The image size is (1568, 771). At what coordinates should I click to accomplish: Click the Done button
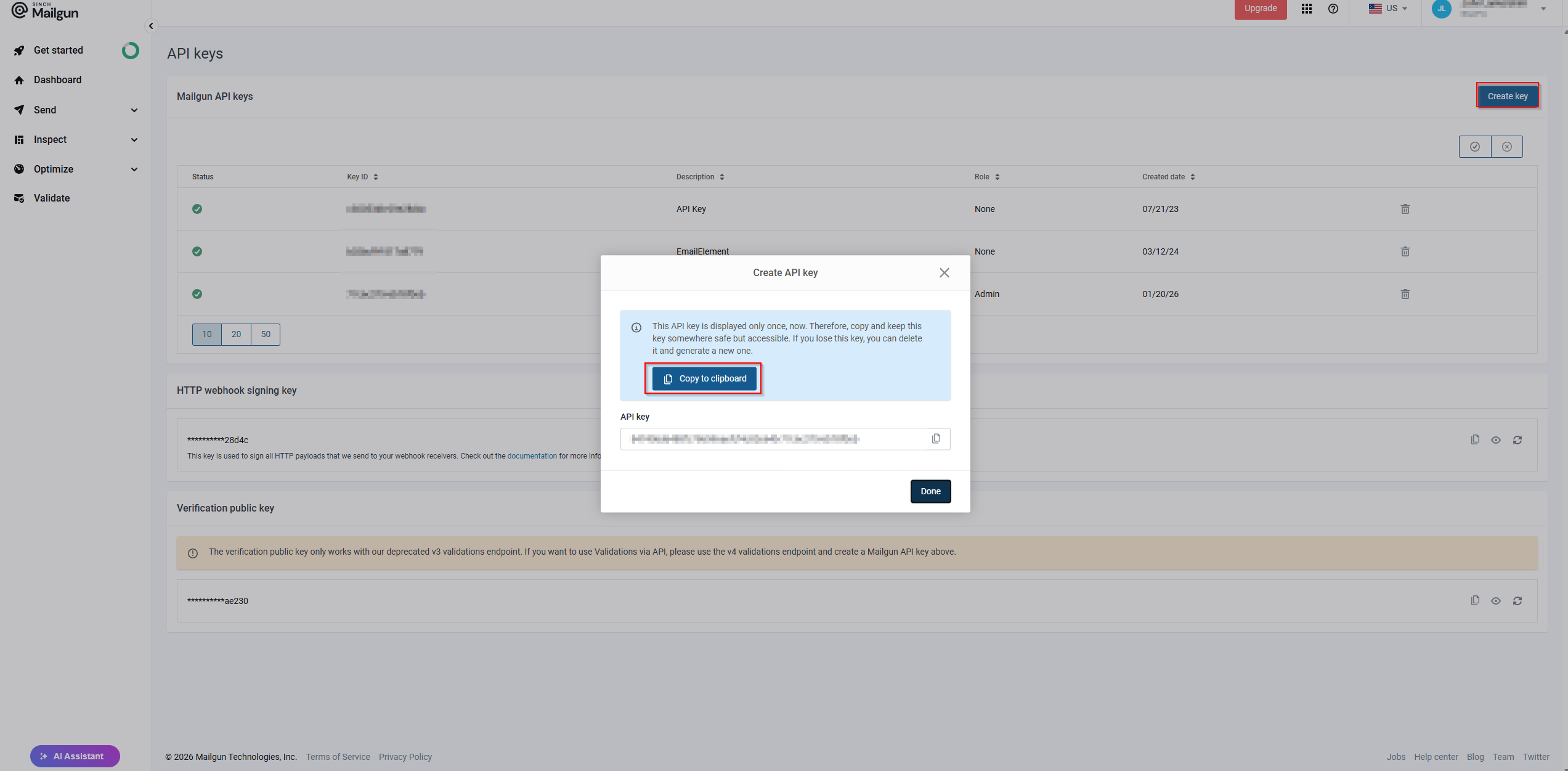(930, 491)
